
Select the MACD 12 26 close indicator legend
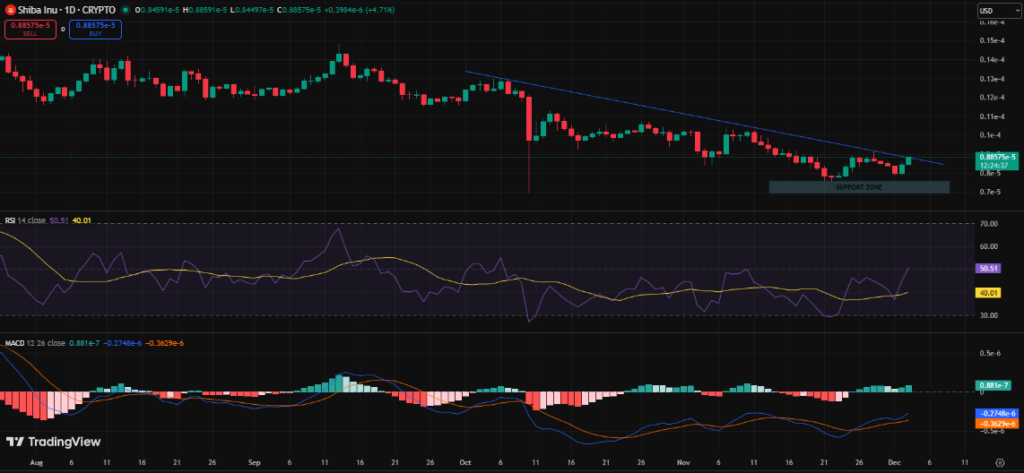pyautogui.click(x=35, y=342)
